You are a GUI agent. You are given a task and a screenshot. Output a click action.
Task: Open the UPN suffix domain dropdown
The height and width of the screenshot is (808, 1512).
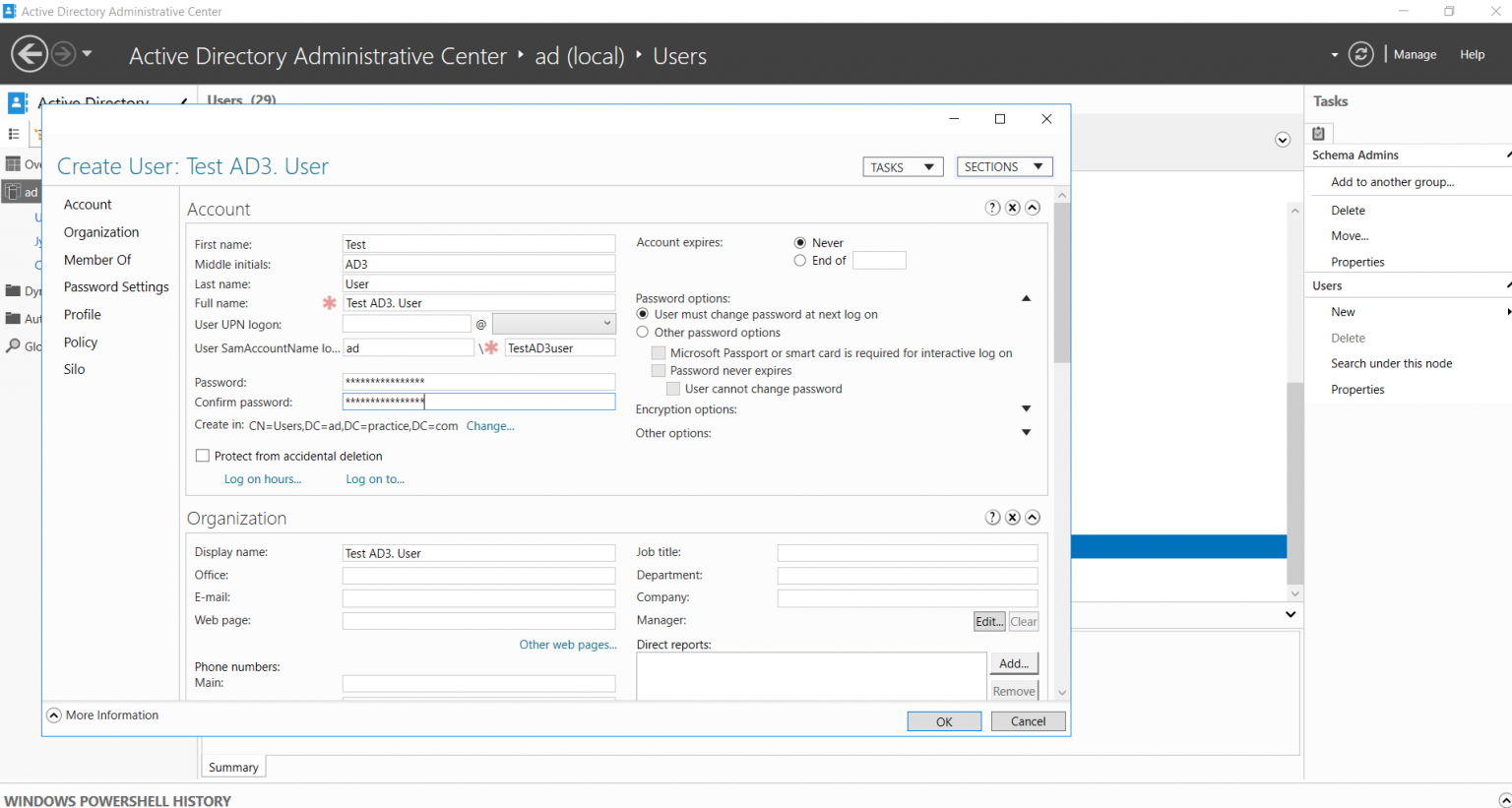coord(553,324)
